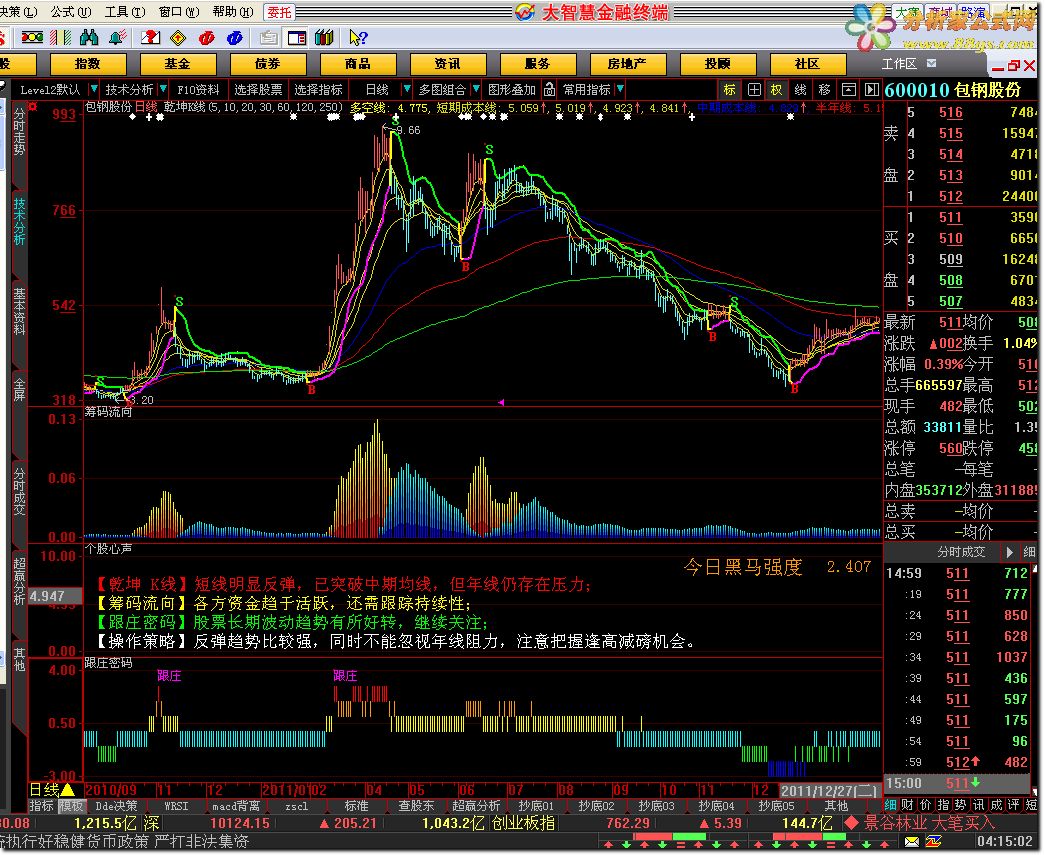The height and width of the screenshot is (855, 1045).
Task: Click 图形叠加 in the chart toolbar
Action: [x=511, y=89]
